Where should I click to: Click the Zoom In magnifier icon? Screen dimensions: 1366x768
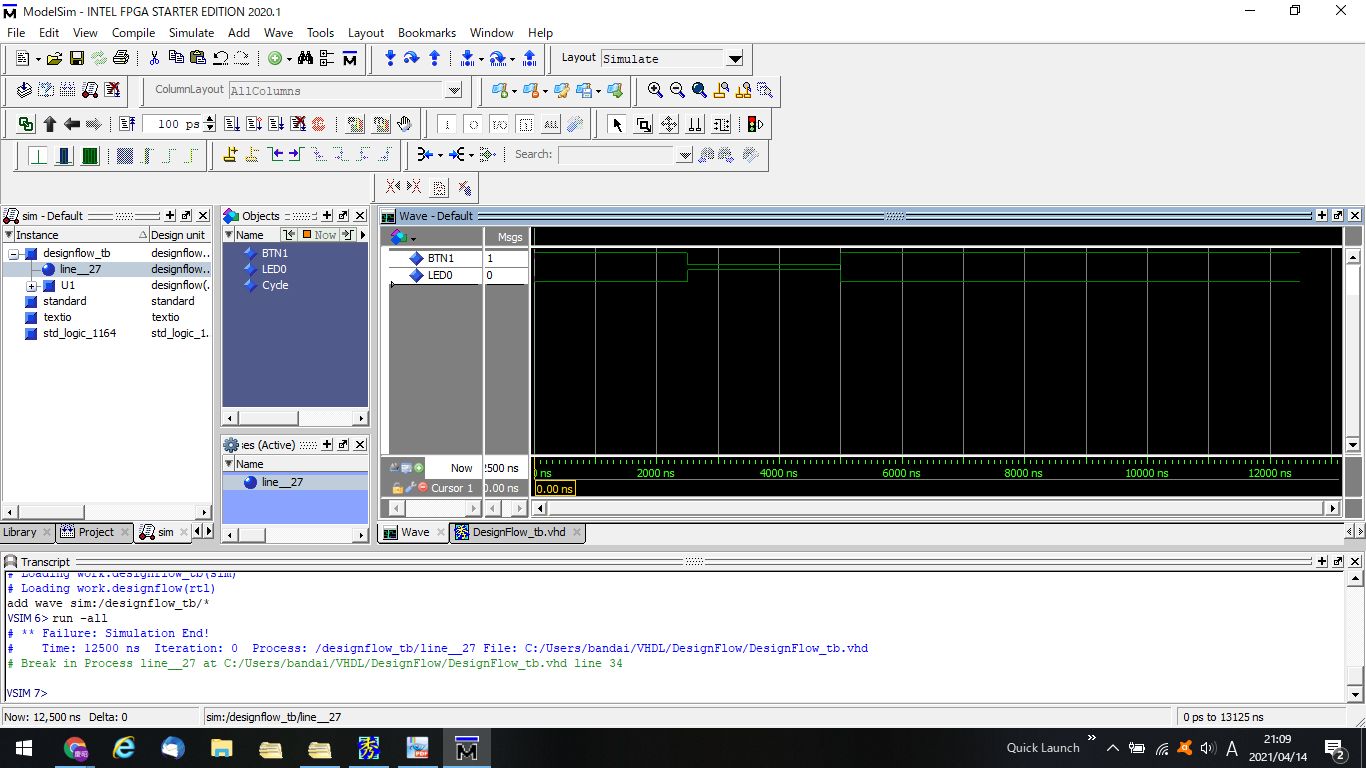pyautogui.click(x=655, y=90)
